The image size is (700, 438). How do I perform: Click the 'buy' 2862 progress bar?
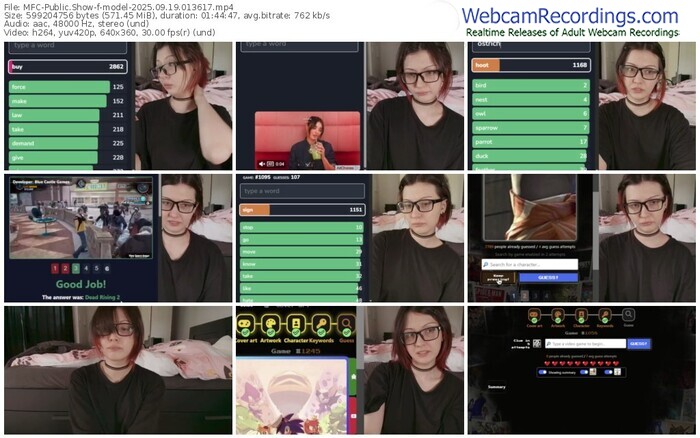click(68, 67)
